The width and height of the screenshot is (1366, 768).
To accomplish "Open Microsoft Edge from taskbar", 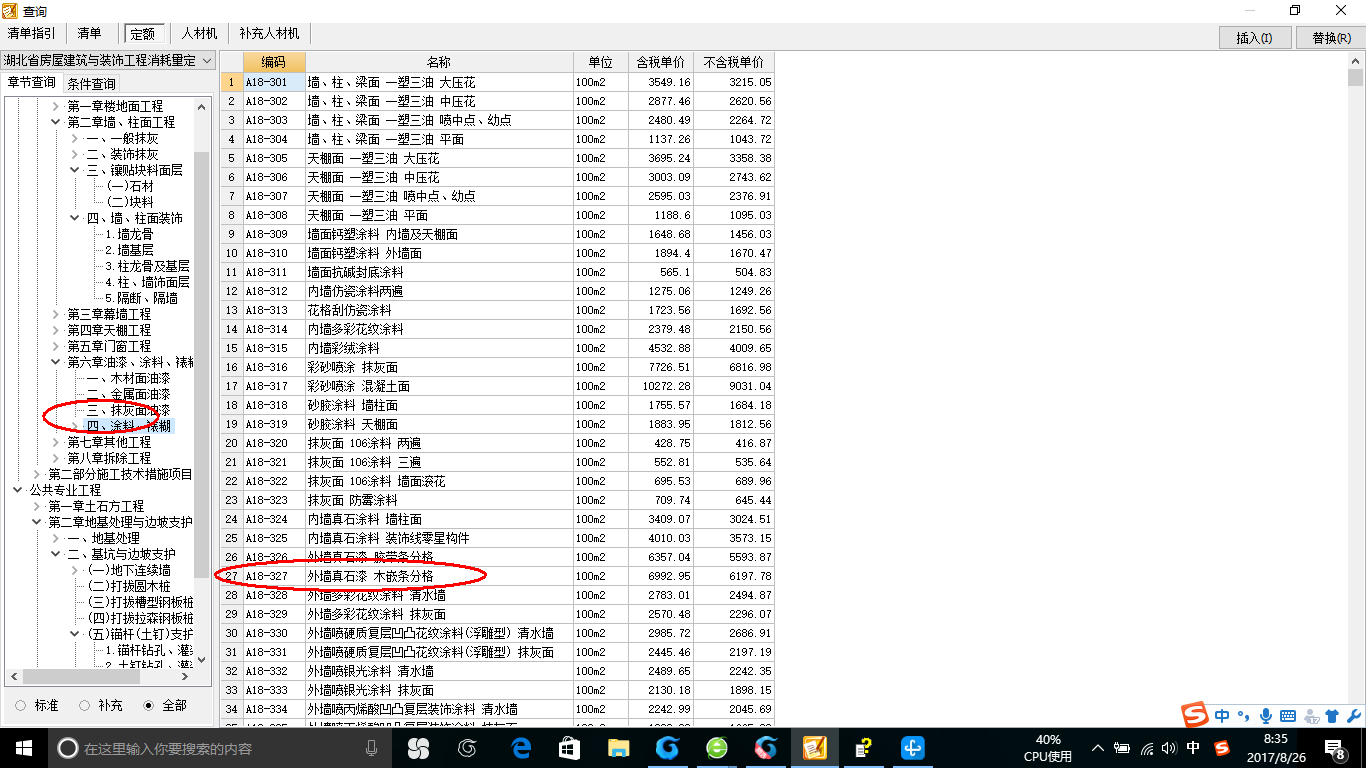I will click(520, 747).
